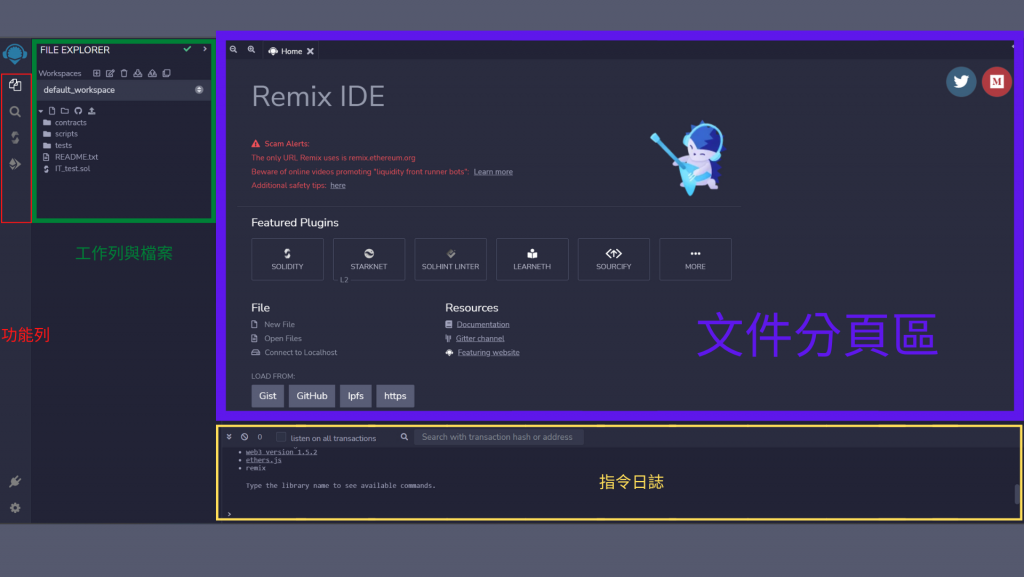Click the Remix logo icon

pos(14,54)
